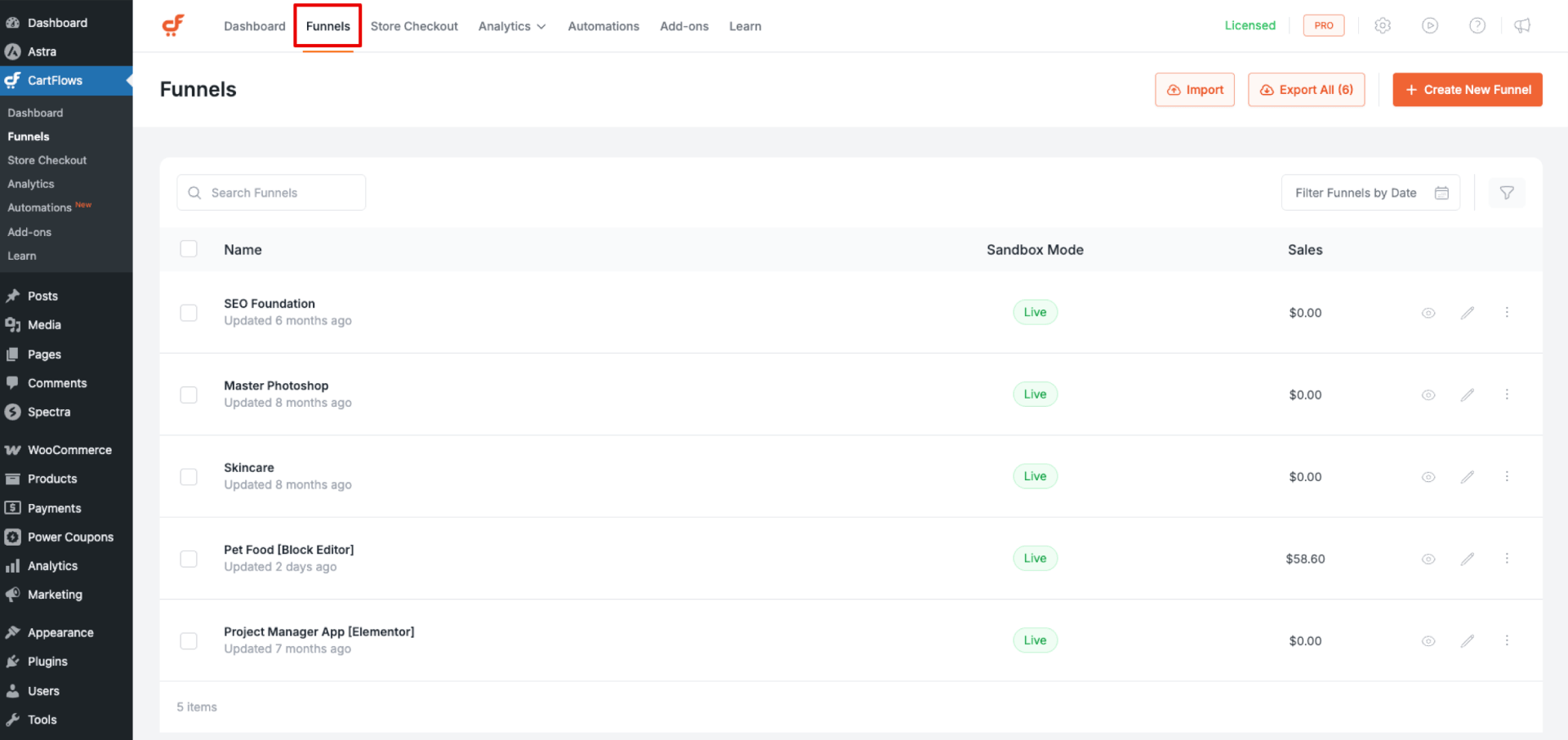Open Spectra in the WordPress sidebar
Viewport: 1568px width, 740px height.
[x=66, y=412]
